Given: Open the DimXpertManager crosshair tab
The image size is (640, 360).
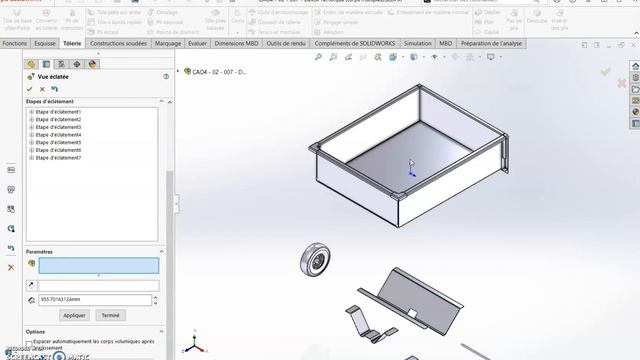Looking at the screenshot, I should [77, 64].
